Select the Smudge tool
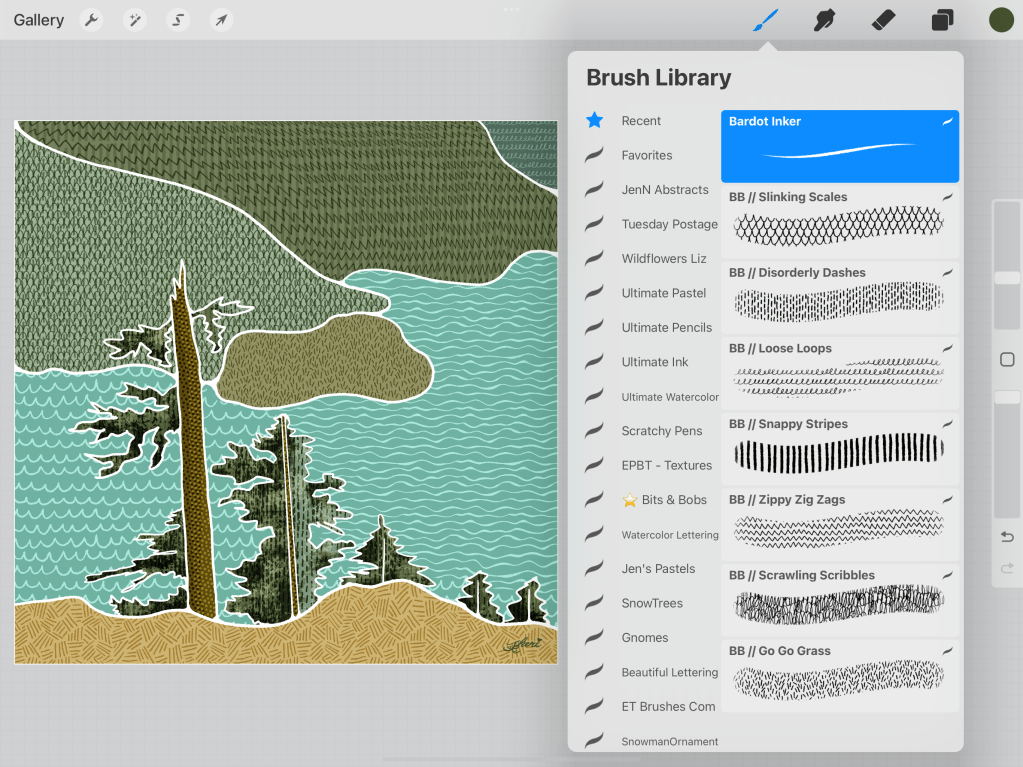 [824, 20]
